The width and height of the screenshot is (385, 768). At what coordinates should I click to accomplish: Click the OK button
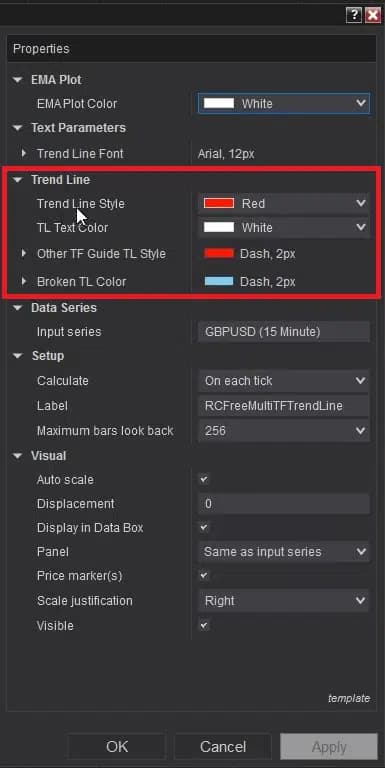(x=117, y=746)
